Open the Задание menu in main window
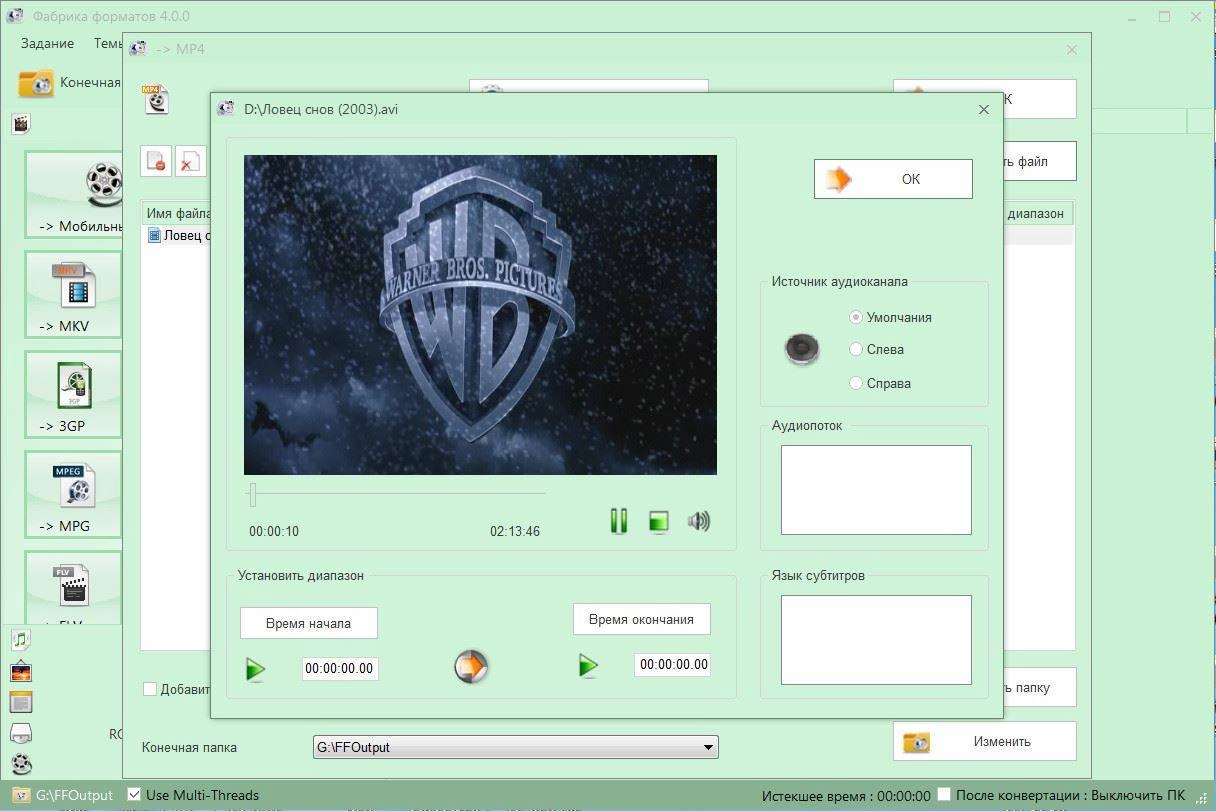 (47, 43)
